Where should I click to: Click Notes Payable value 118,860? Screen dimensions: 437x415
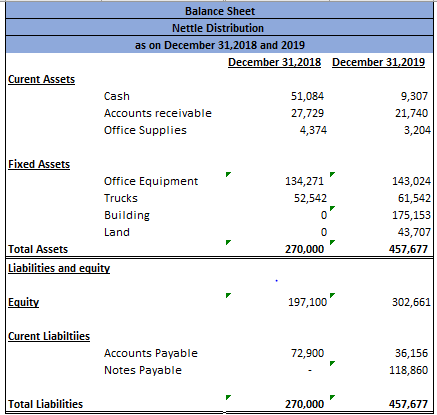408,370
